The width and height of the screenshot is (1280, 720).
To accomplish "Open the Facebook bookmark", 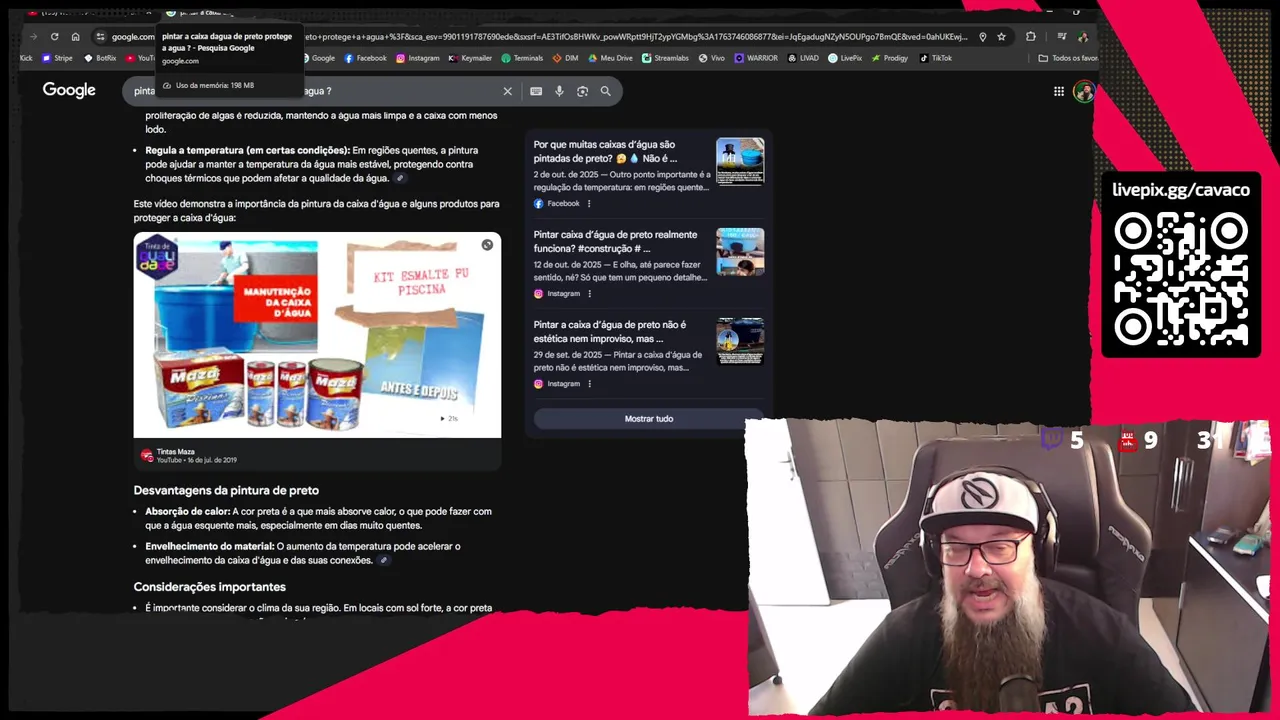I will (x=365, y=58).
